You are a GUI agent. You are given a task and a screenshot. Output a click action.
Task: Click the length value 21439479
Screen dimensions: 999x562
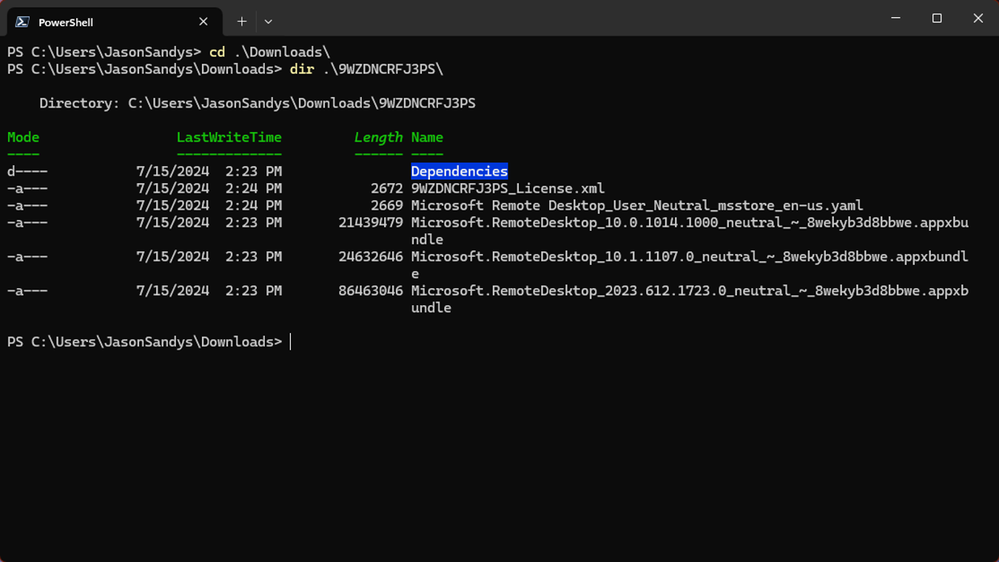pyautogui.click(x=371, y=222)
